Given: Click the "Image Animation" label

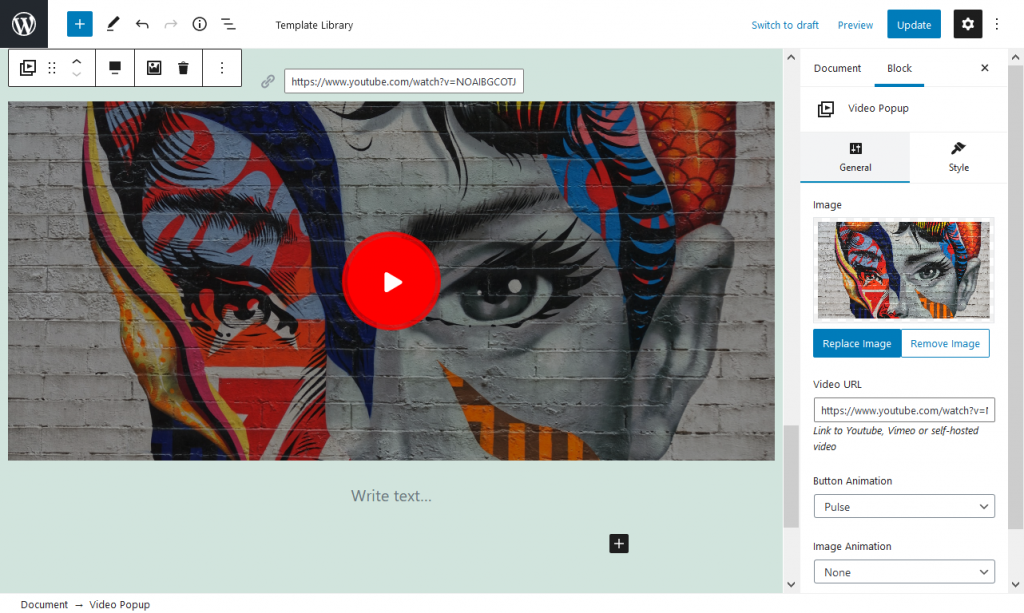Looking at the screenshot, I should [852, 546].
